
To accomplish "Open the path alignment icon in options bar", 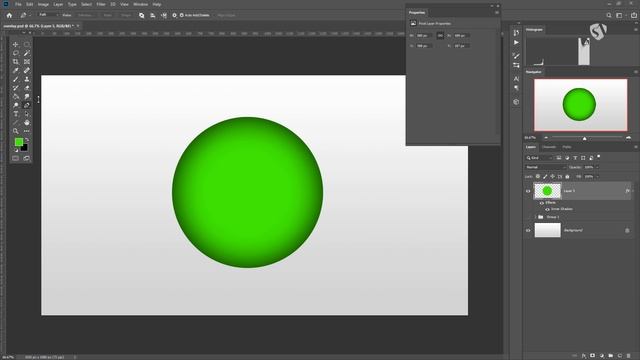I will click(153, 15).
